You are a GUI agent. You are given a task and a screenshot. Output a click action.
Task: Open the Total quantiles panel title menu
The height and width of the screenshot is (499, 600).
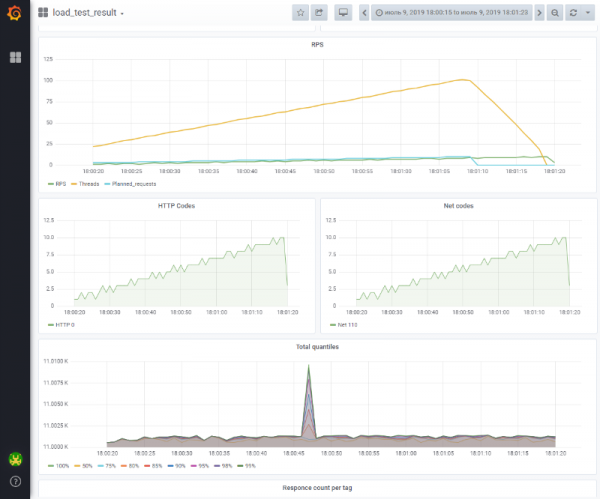click(x=317, y=346)
